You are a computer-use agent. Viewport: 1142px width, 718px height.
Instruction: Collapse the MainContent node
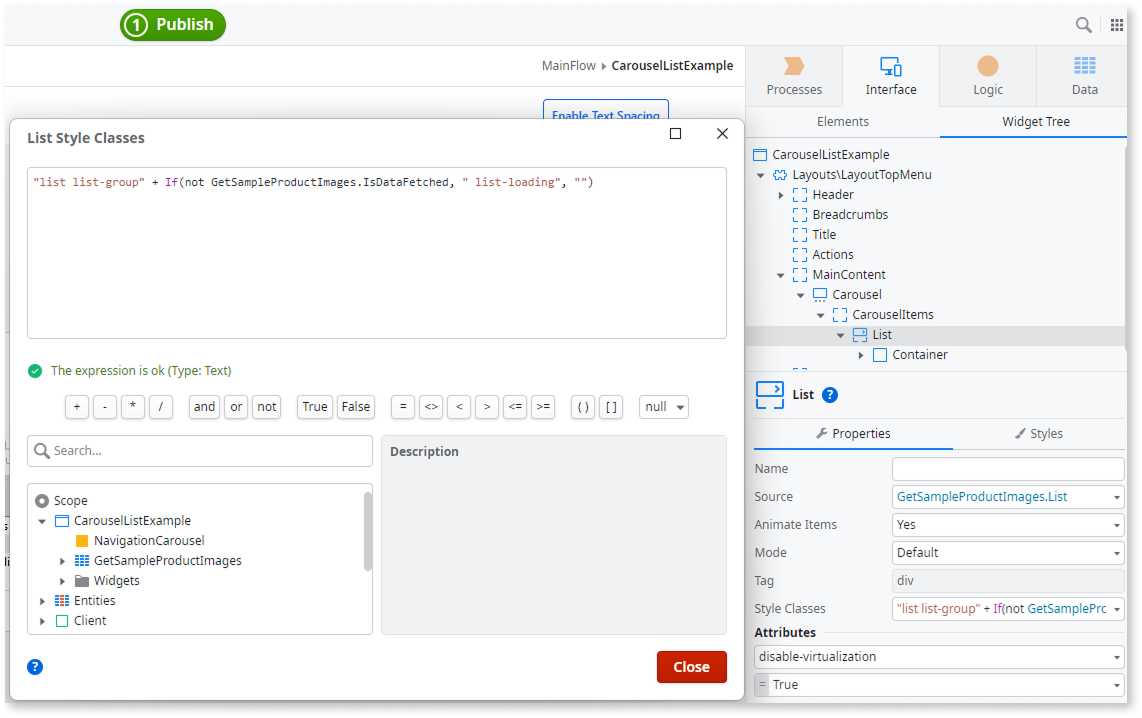(x=781, y=275)
